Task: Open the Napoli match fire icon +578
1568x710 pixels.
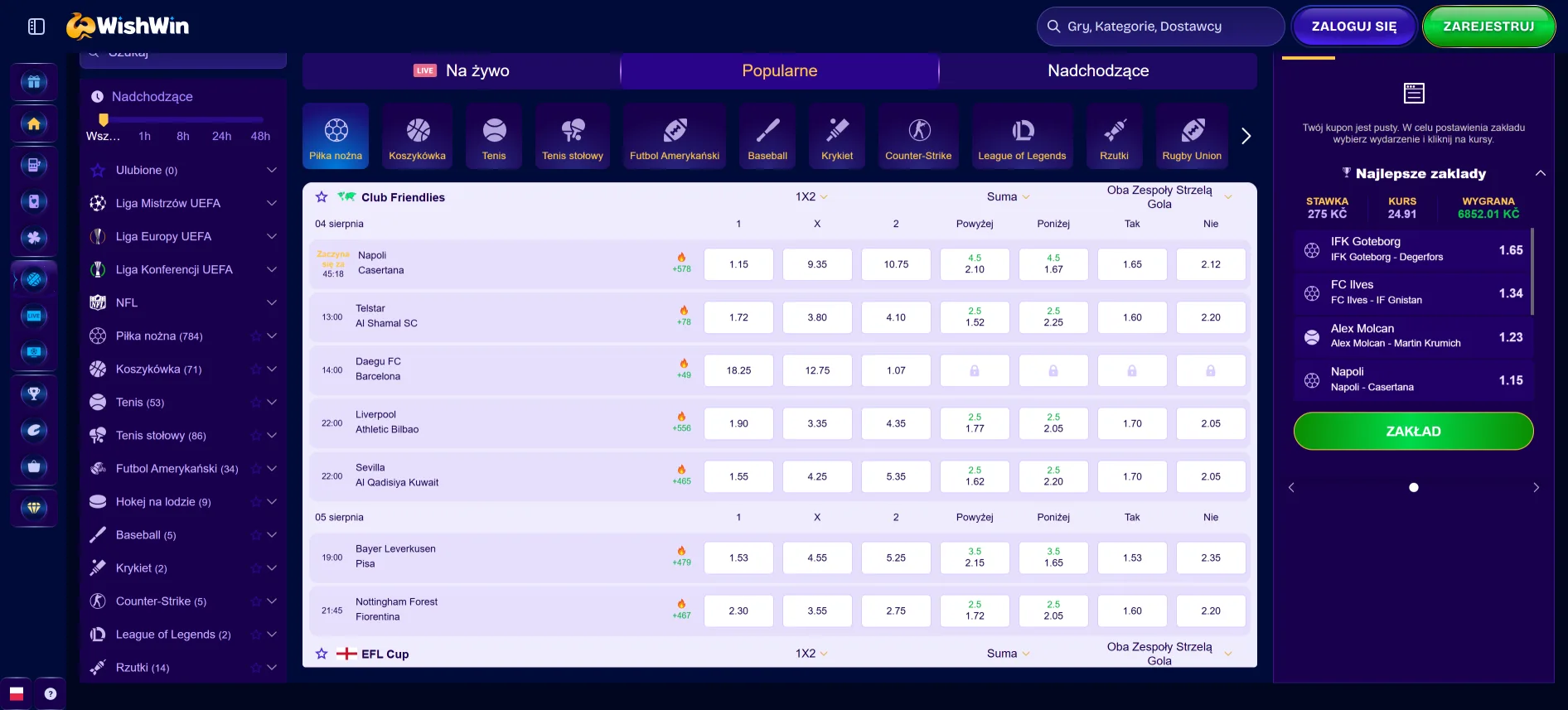Action: click(681, 263)
